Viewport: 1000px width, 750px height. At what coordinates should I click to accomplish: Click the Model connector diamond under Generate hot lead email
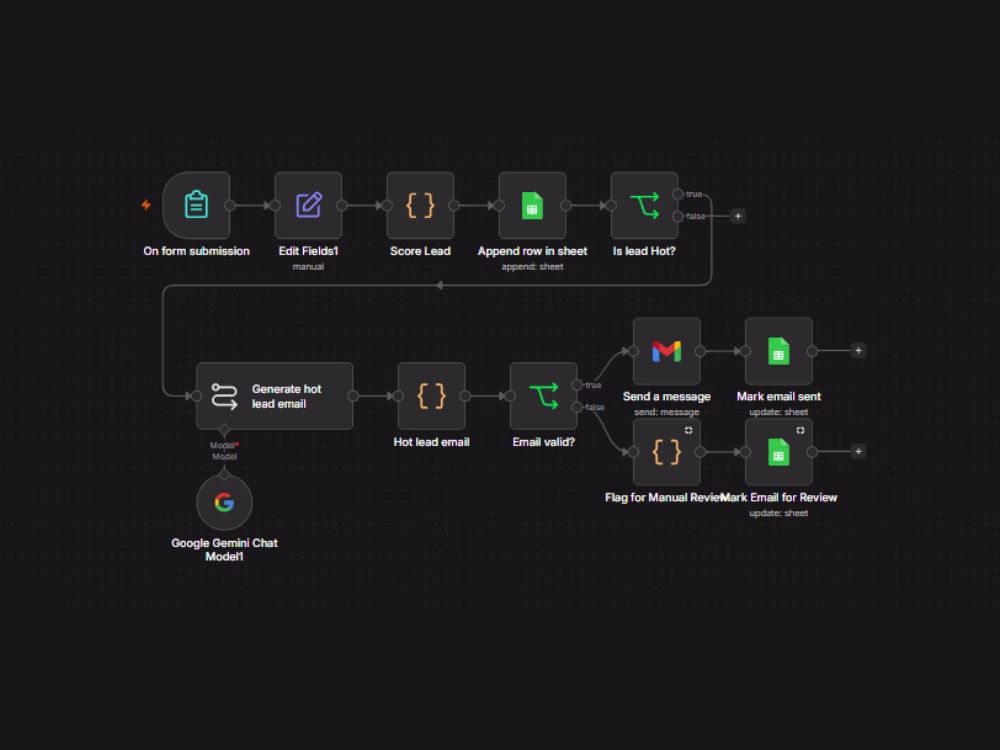click(x=224, y=430)
